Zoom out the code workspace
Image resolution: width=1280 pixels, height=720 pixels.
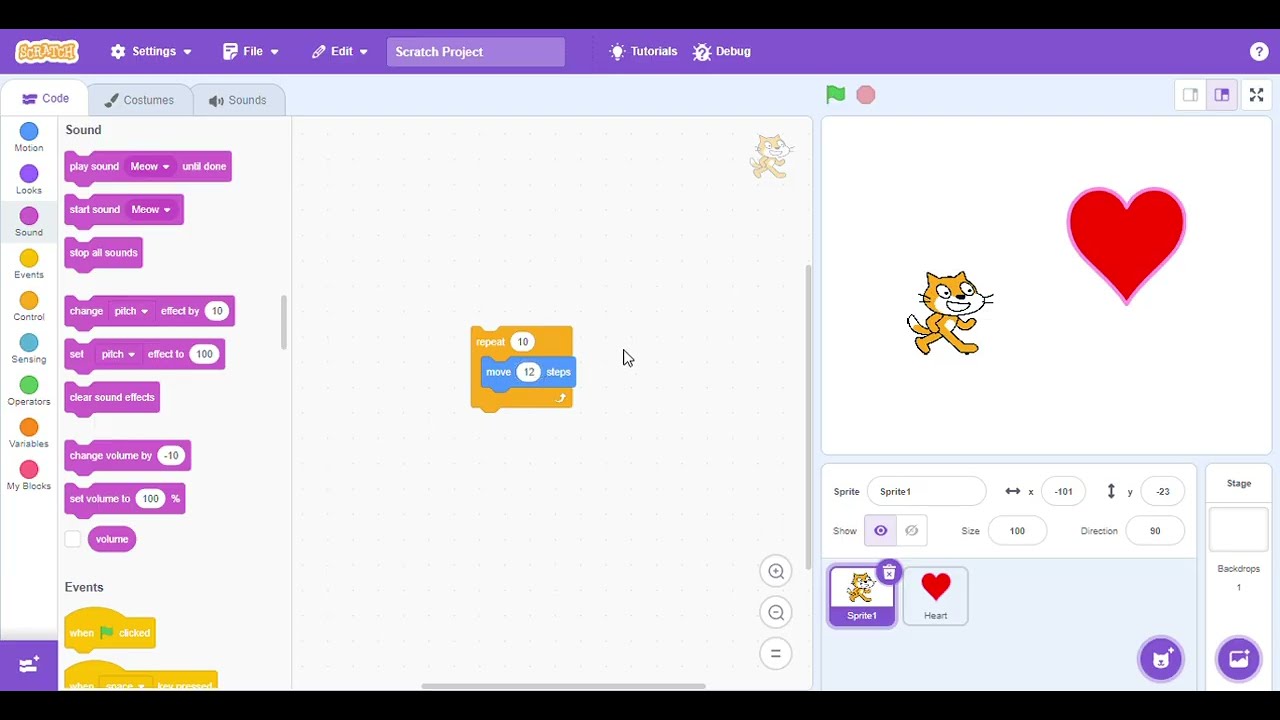point(776,612)
